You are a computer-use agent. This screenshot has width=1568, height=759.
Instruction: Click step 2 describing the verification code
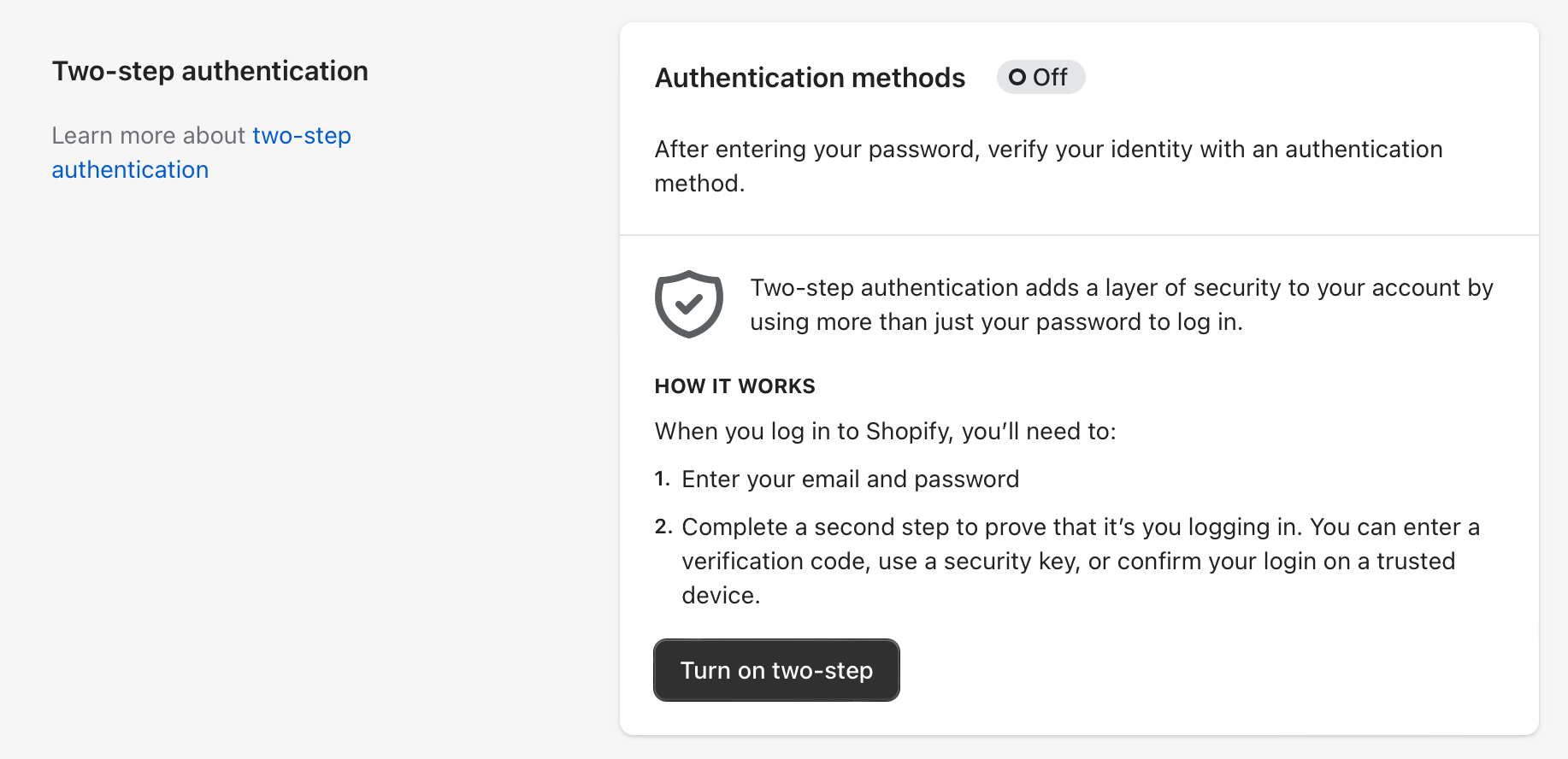(x=1080, y=561)
